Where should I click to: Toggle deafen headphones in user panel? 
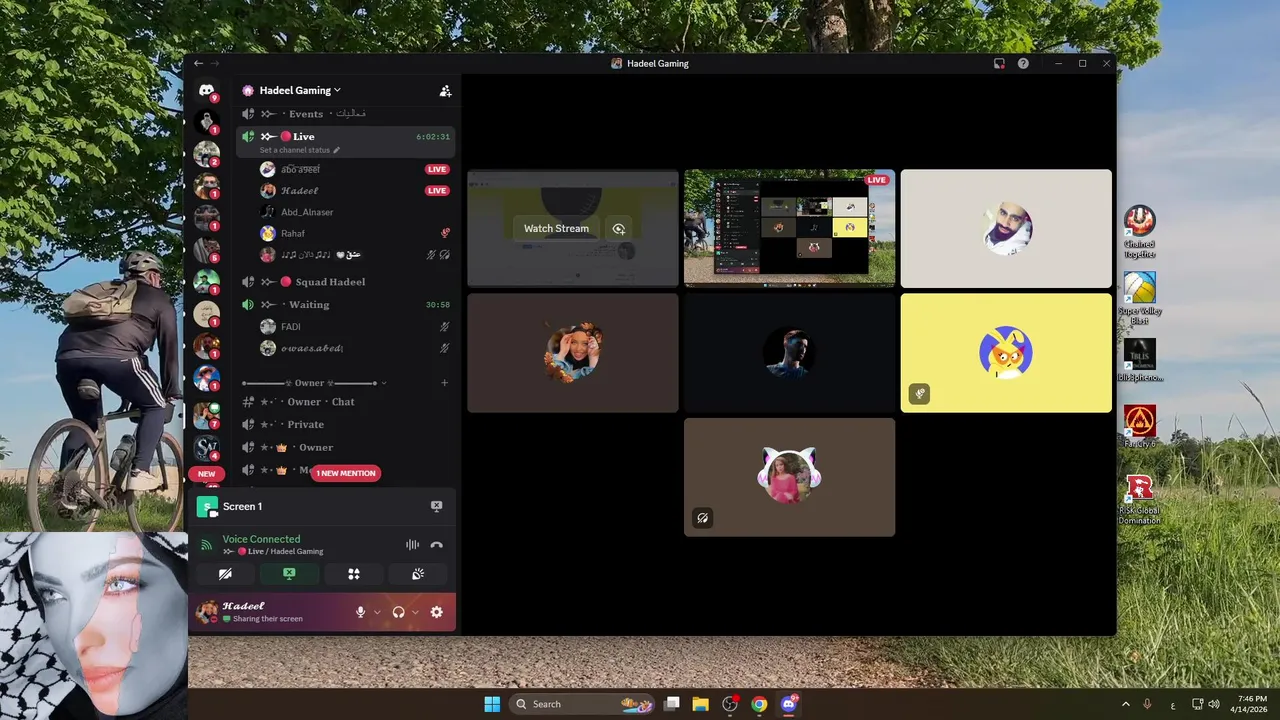(398, 612)
